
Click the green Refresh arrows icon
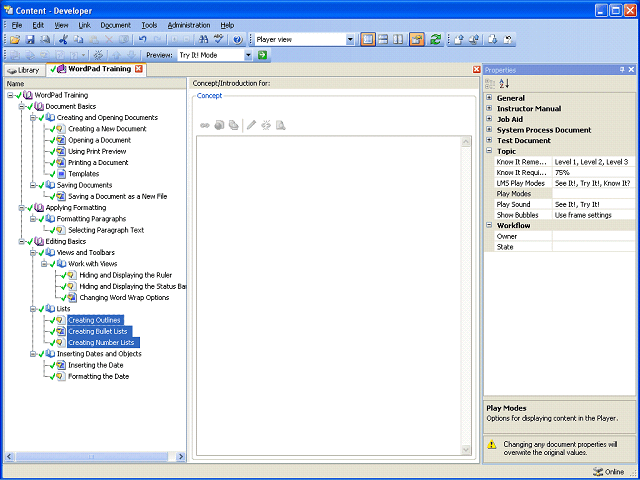(x=435, y=40)
